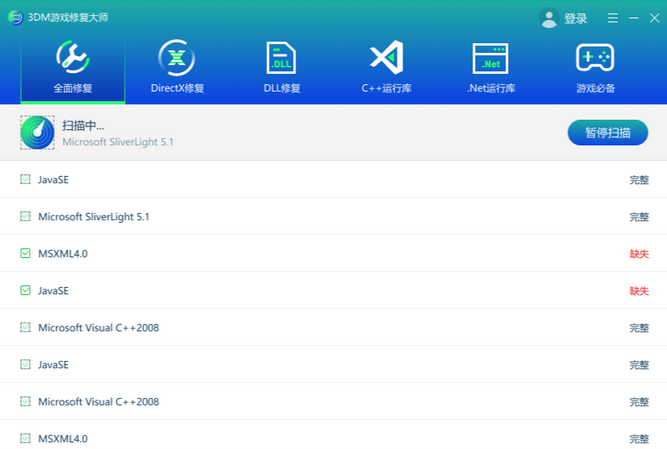Click the 3DM app logo in title bar
Viewport: 667px width, 449px height.
pos(14,18)
